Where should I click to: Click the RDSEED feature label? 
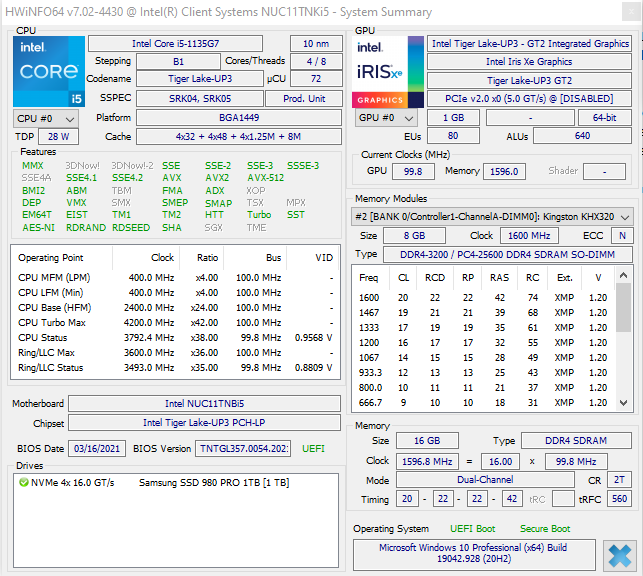coord(131,228)
